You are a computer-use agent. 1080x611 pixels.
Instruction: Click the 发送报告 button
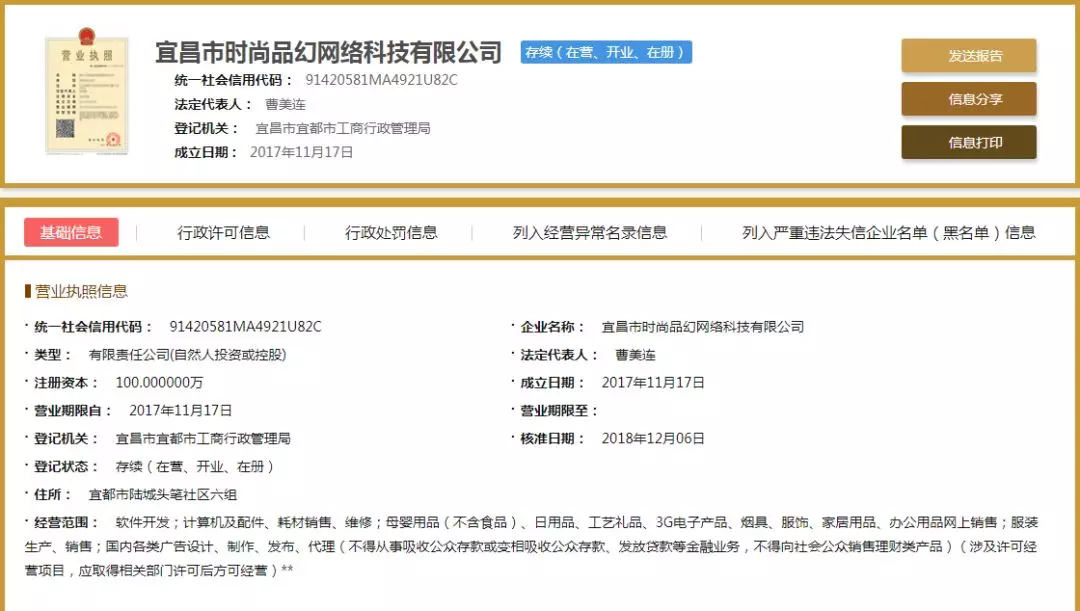point(968,56)
